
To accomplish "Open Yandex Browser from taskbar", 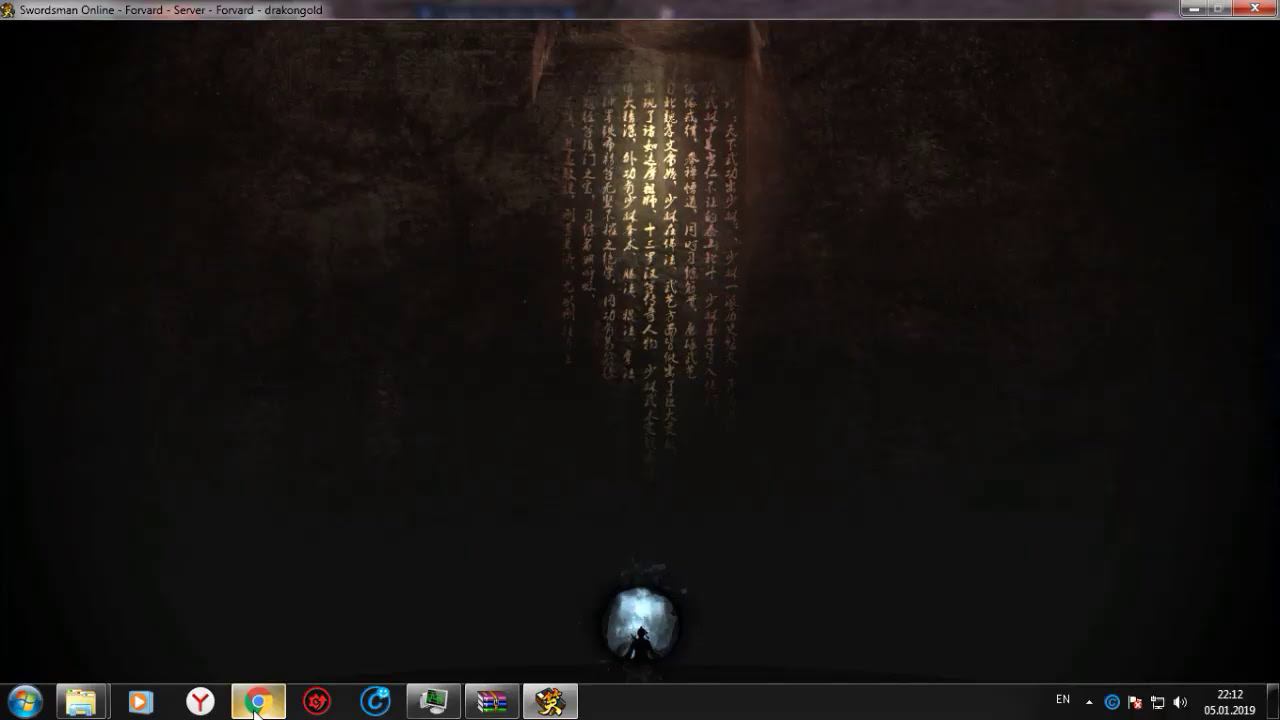I will (200, 701).
